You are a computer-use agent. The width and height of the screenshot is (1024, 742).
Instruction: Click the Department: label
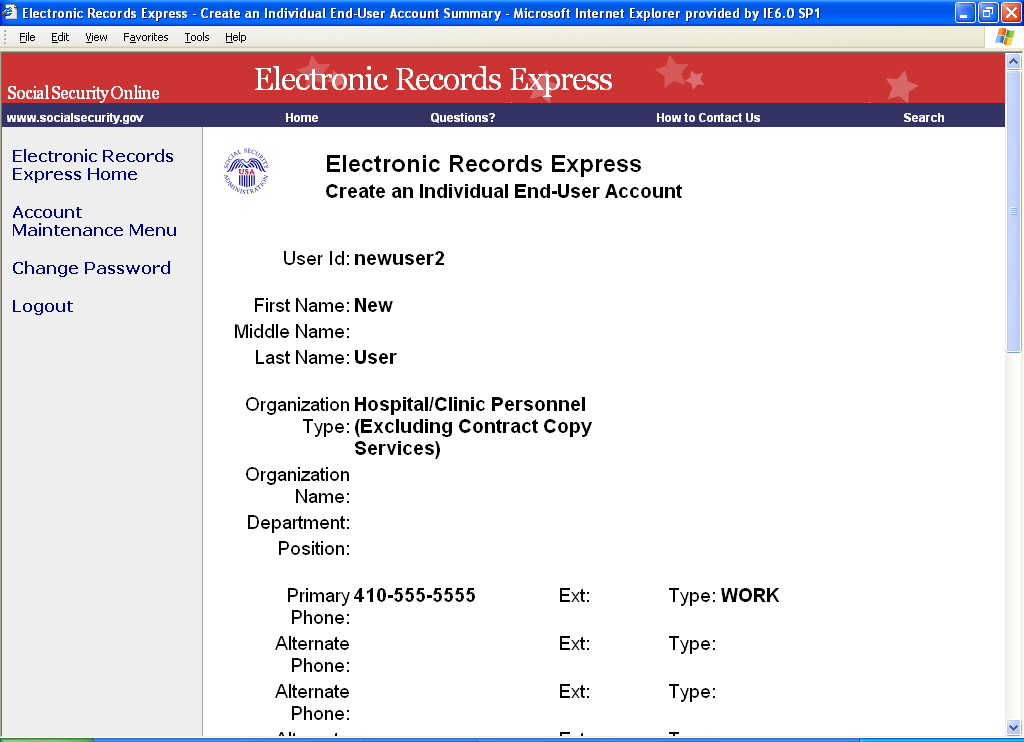coord(298,523)
